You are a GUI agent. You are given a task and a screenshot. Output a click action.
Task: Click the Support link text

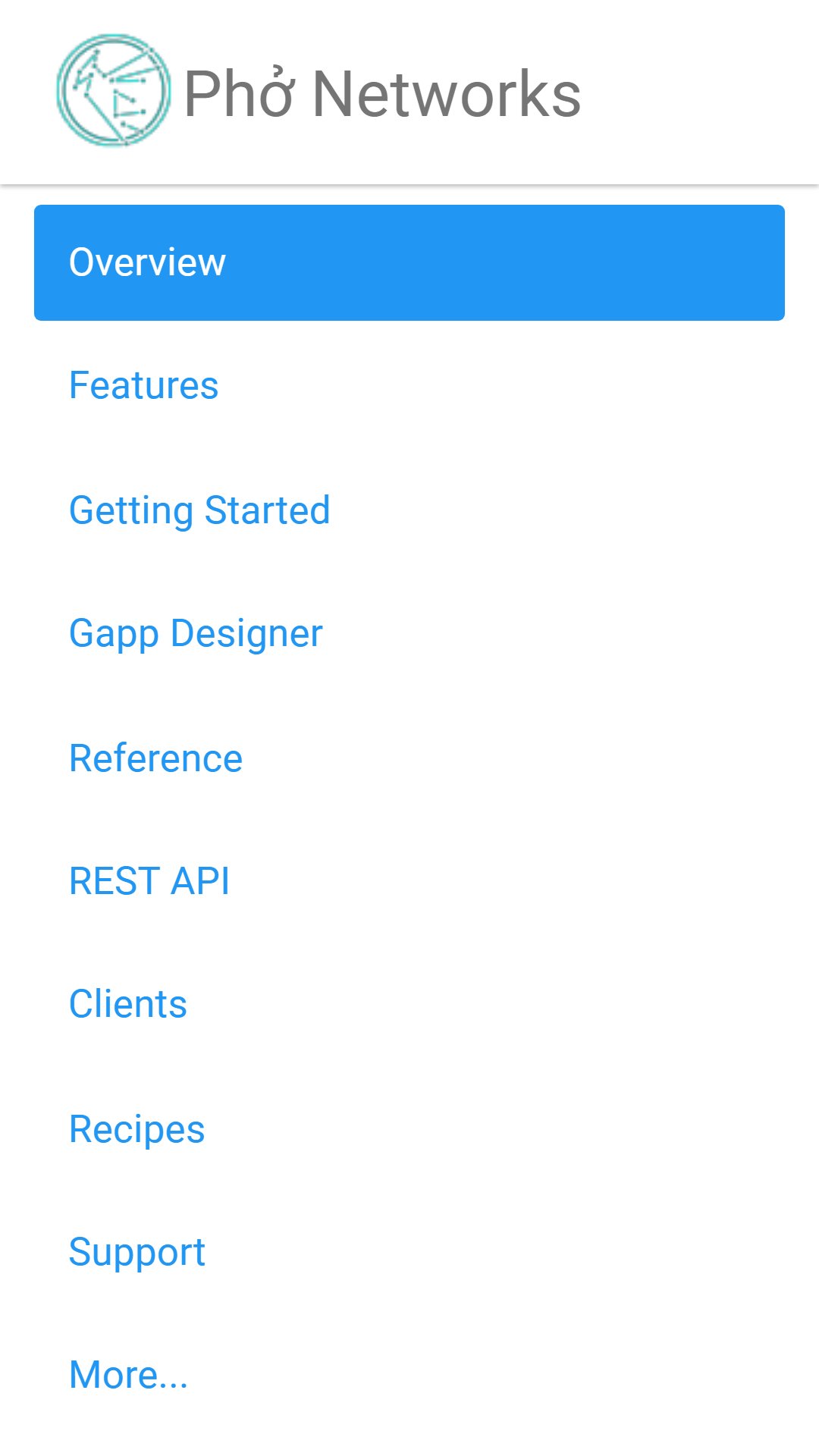point(137,1253)
